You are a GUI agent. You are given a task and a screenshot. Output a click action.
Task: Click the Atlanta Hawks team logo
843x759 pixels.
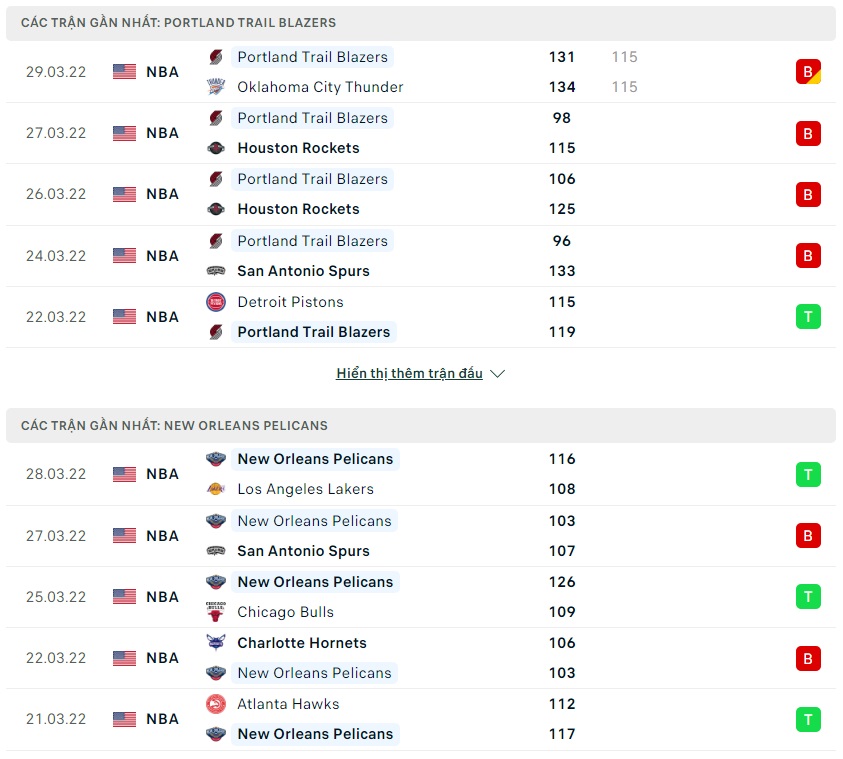coord(216,704)
